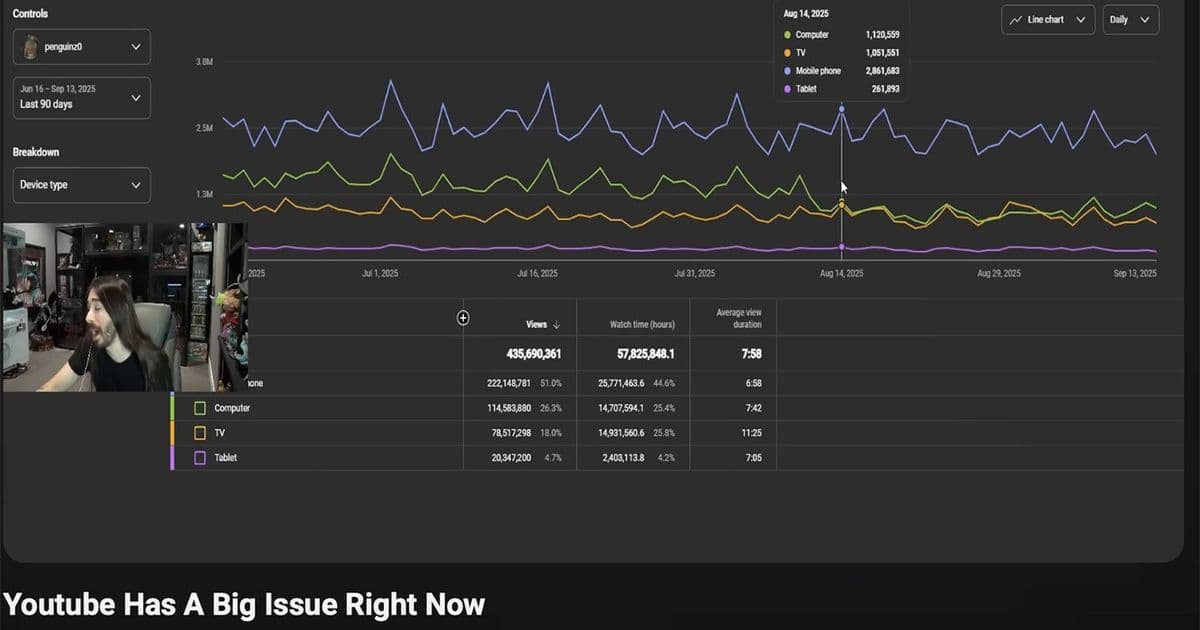1200x630 pixels.
Task: Click the Computer row label in the table
Action: pos(233,407)
